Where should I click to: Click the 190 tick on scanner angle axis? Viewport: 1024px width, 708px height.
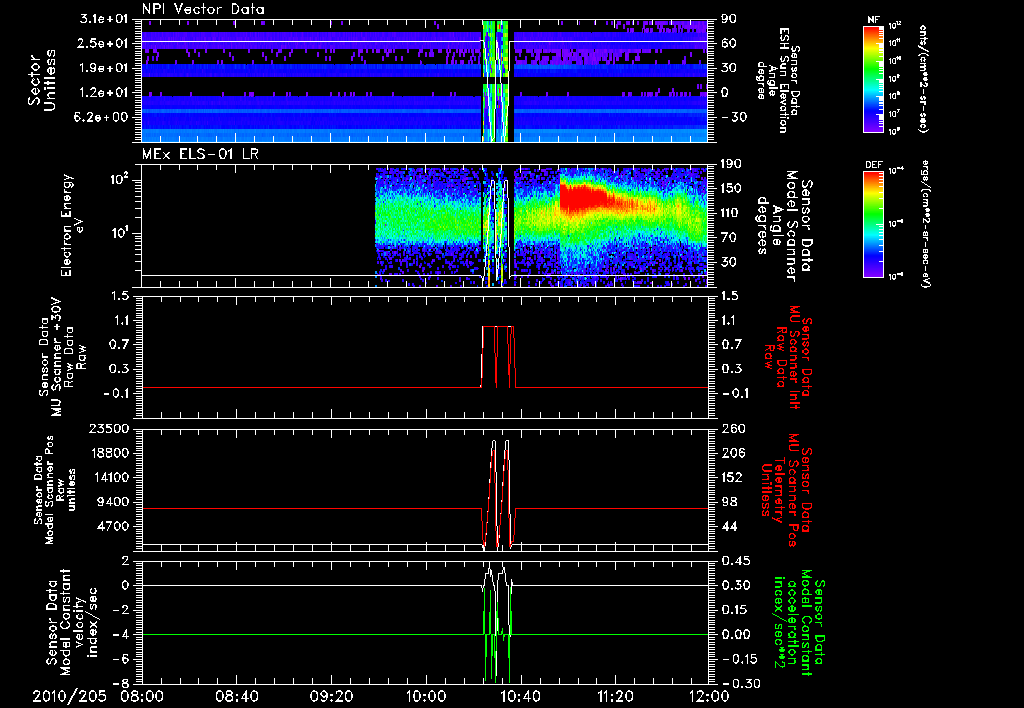click(x=733, y=164)
